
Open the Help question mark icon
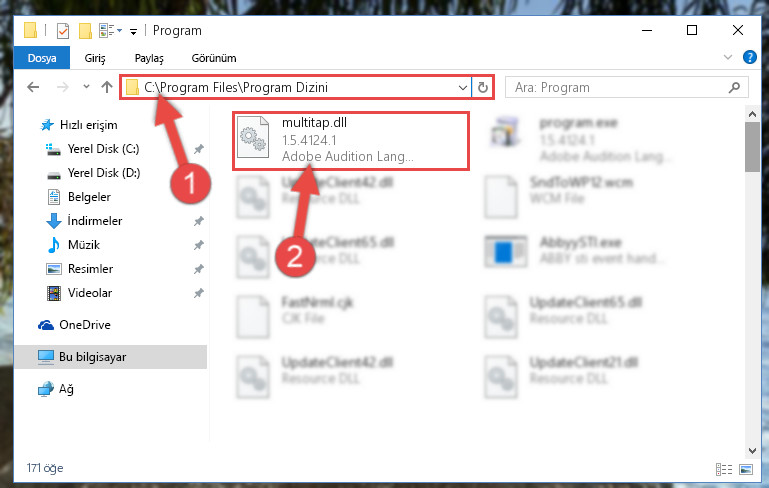(749, 57)
